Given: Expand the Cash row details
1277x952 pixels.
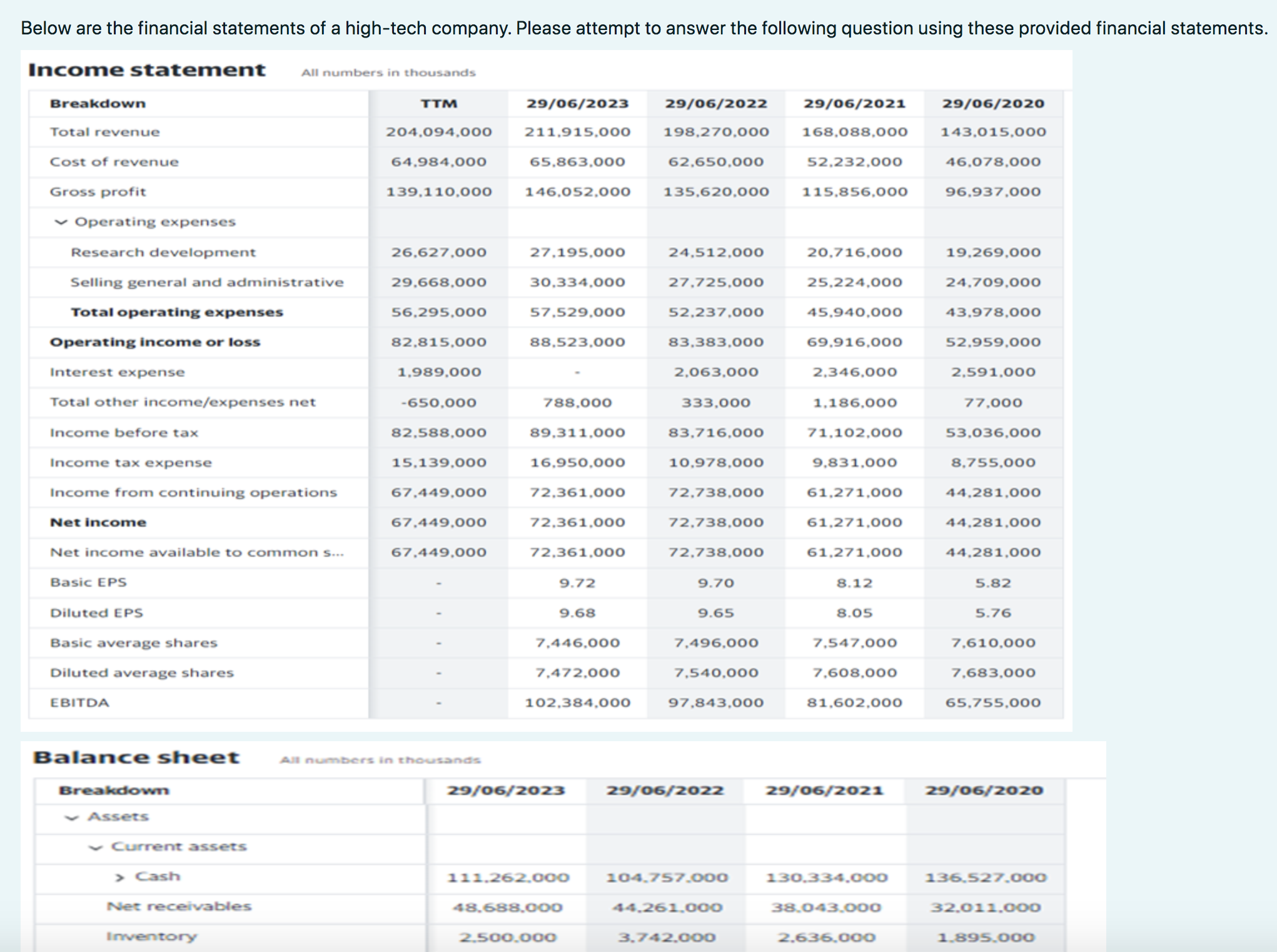Looking at the screenshot, I should coord(118,876).
